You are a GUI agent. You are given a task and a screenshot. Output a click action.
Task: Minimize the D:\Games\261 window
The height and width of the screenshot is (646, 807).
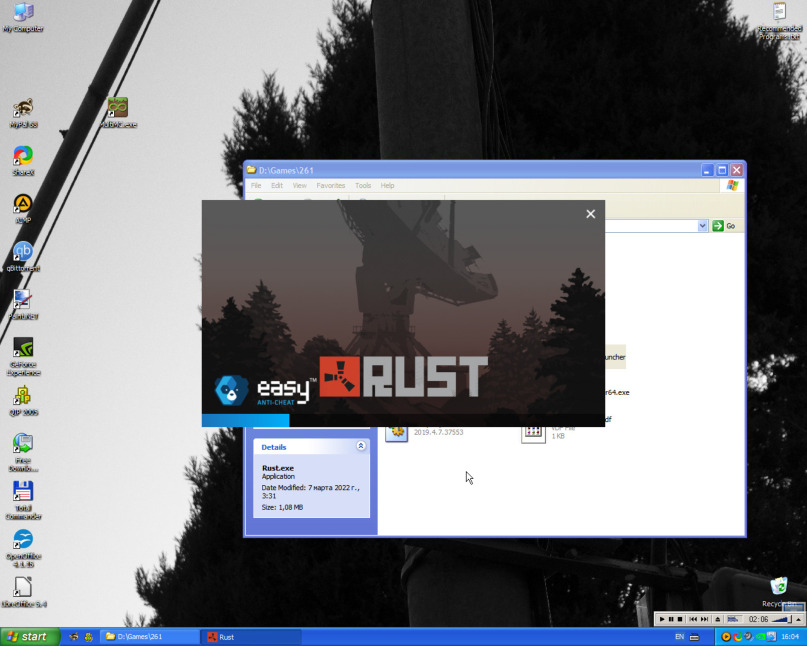click(x=707, y=170)
